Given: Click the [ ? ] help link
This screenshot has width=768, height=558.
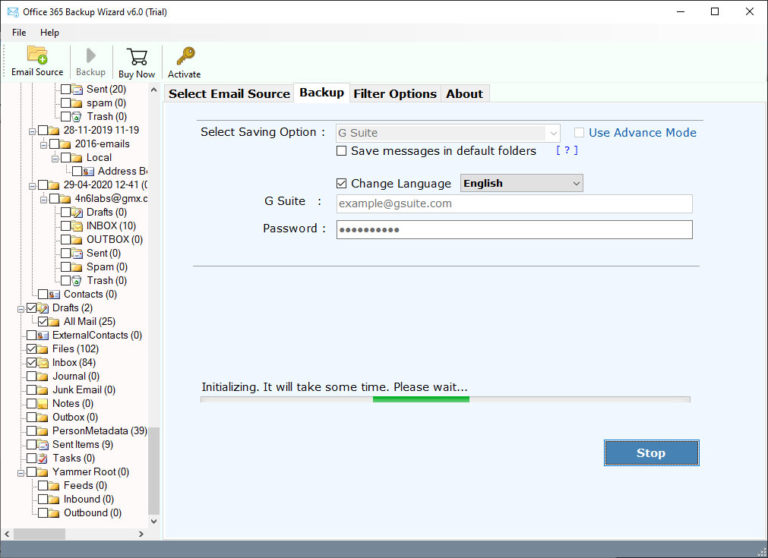Looking at the screenshot, I should click(x=567, y=150).
